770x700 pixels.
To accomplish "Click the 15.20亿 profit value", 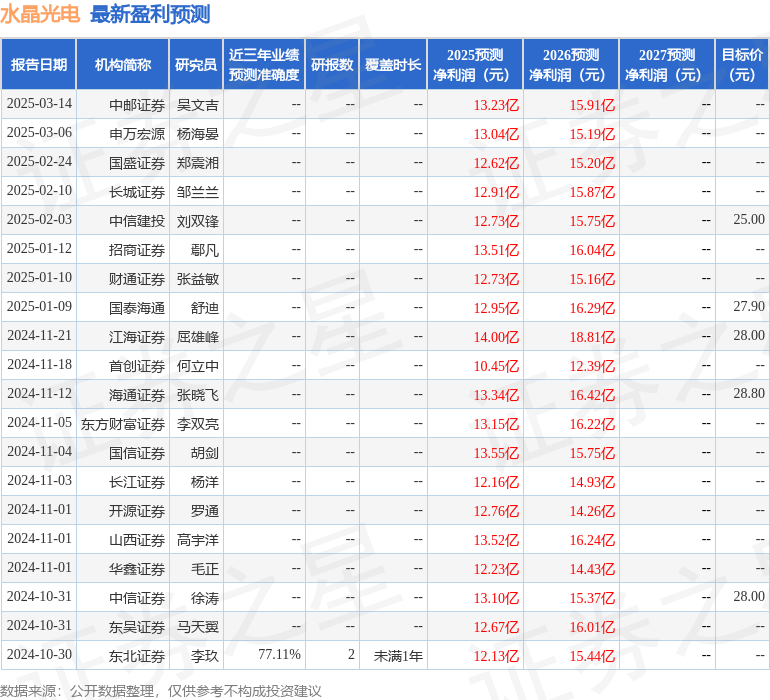I will pos(592,163).
